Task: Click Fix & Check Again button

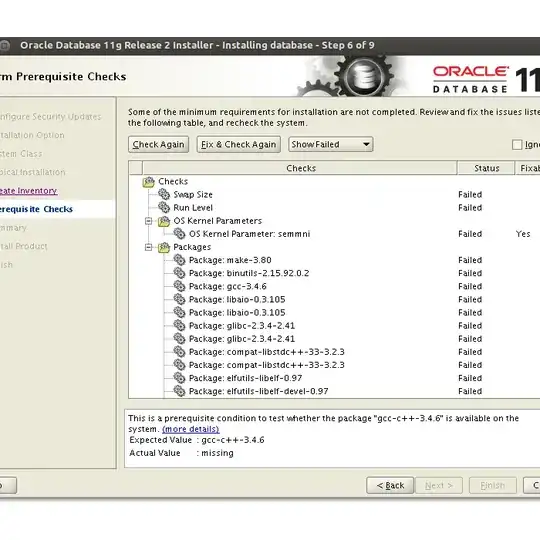Action: point(239,144)
